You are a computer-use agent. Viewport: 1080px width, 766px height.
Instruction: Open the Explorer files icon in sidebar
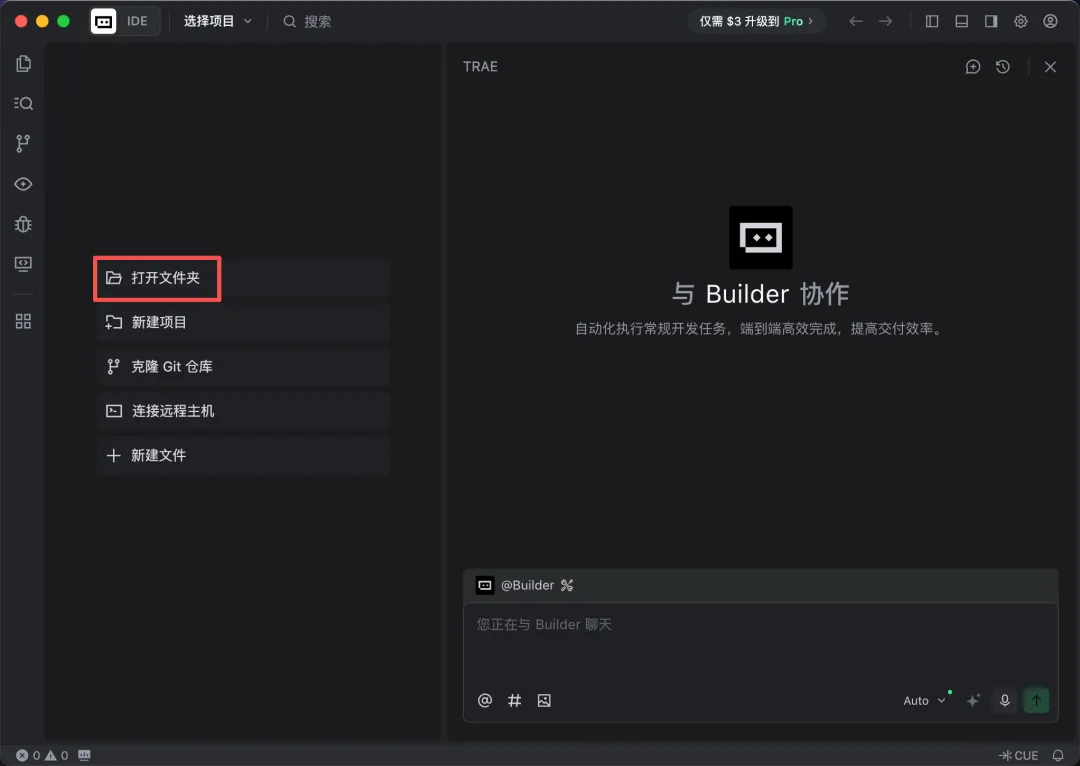(23, 63)
